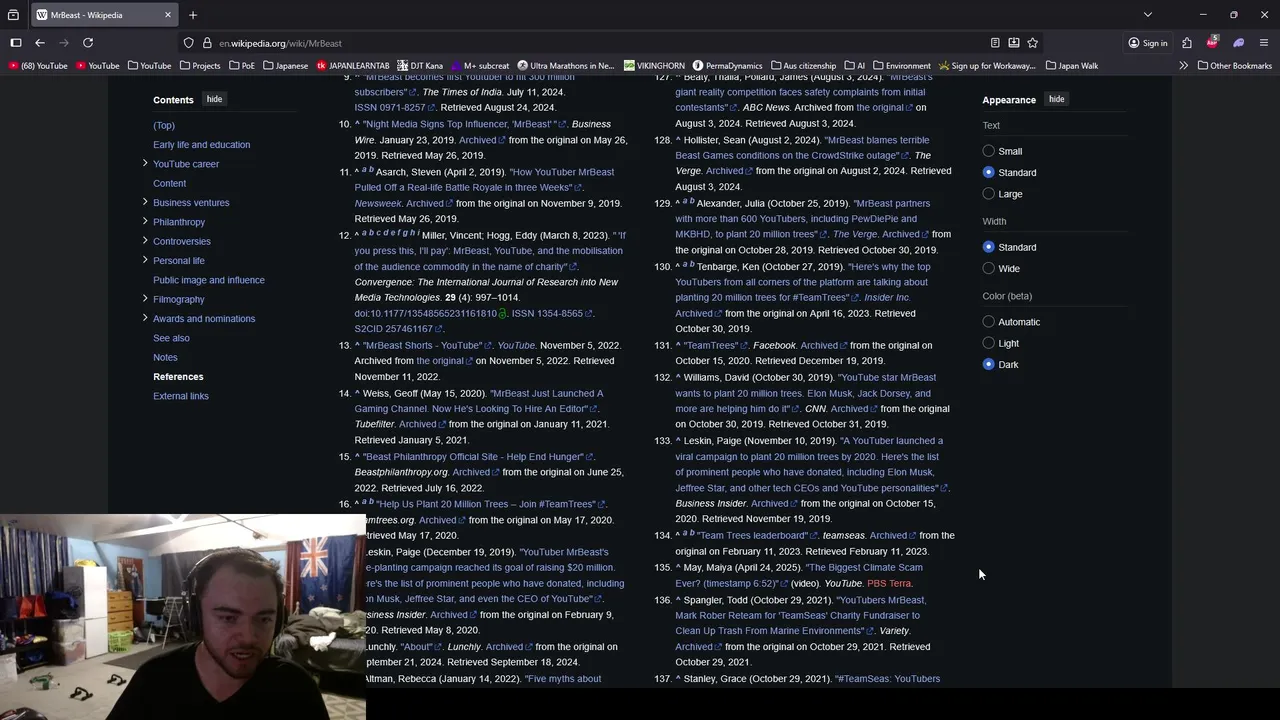This screenshot has width=1280, height=720.
Task: Open the (68) YouTube bookmark
Action: coord(39,66)
